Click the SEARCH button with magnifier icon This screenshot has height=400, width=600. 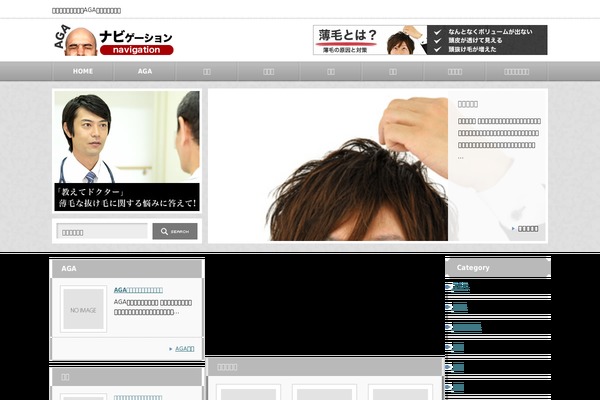coord(175,232)
